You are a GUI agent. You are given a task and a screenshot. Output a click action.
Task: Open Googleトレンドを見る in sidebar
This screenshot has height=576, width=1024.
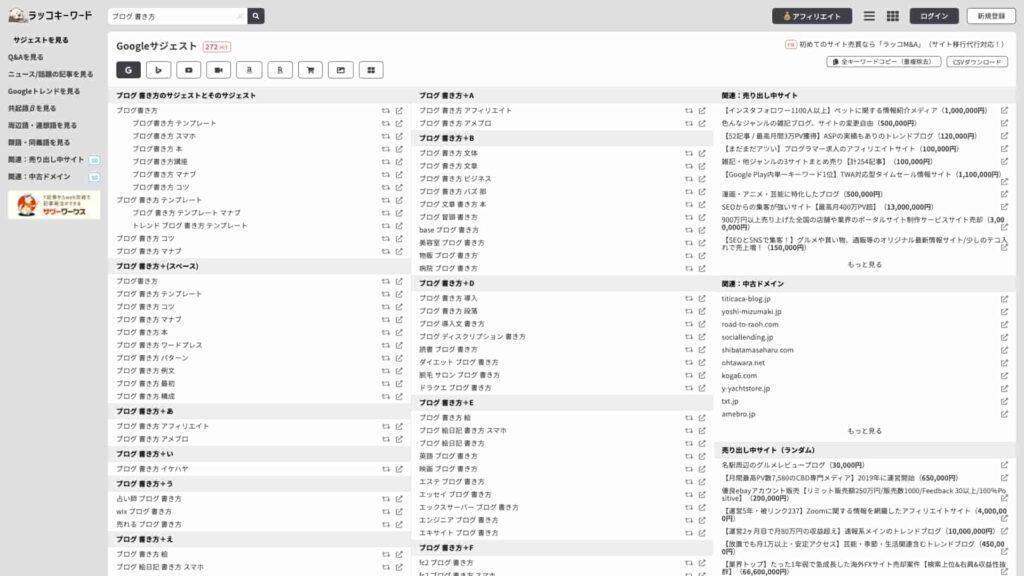(x=44, y=91)
